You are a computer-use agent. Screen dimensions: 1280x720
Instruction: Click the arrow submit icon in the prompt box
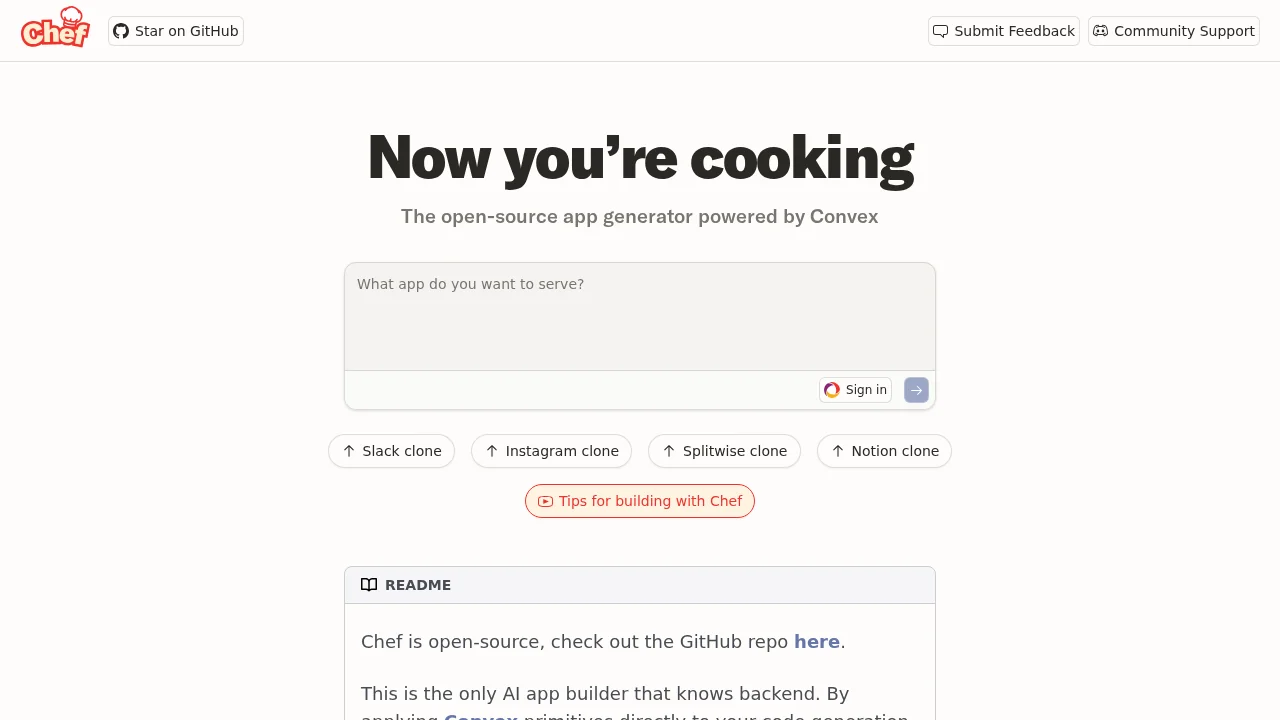(915, 390)
